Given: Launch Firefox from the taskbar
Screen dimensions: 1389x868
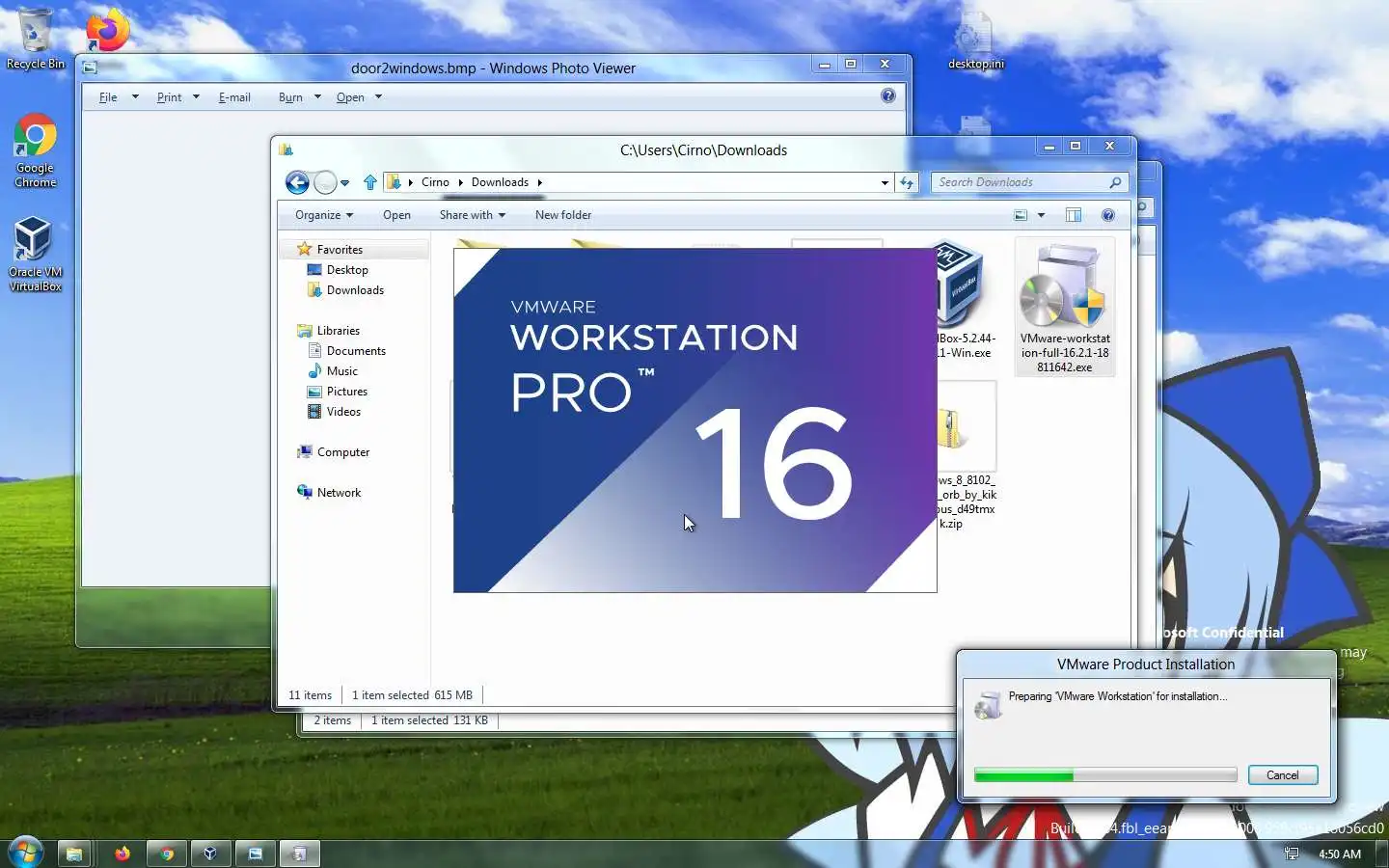Looking at the screenshot, I should pyautogui.click(x=123, y=854).
